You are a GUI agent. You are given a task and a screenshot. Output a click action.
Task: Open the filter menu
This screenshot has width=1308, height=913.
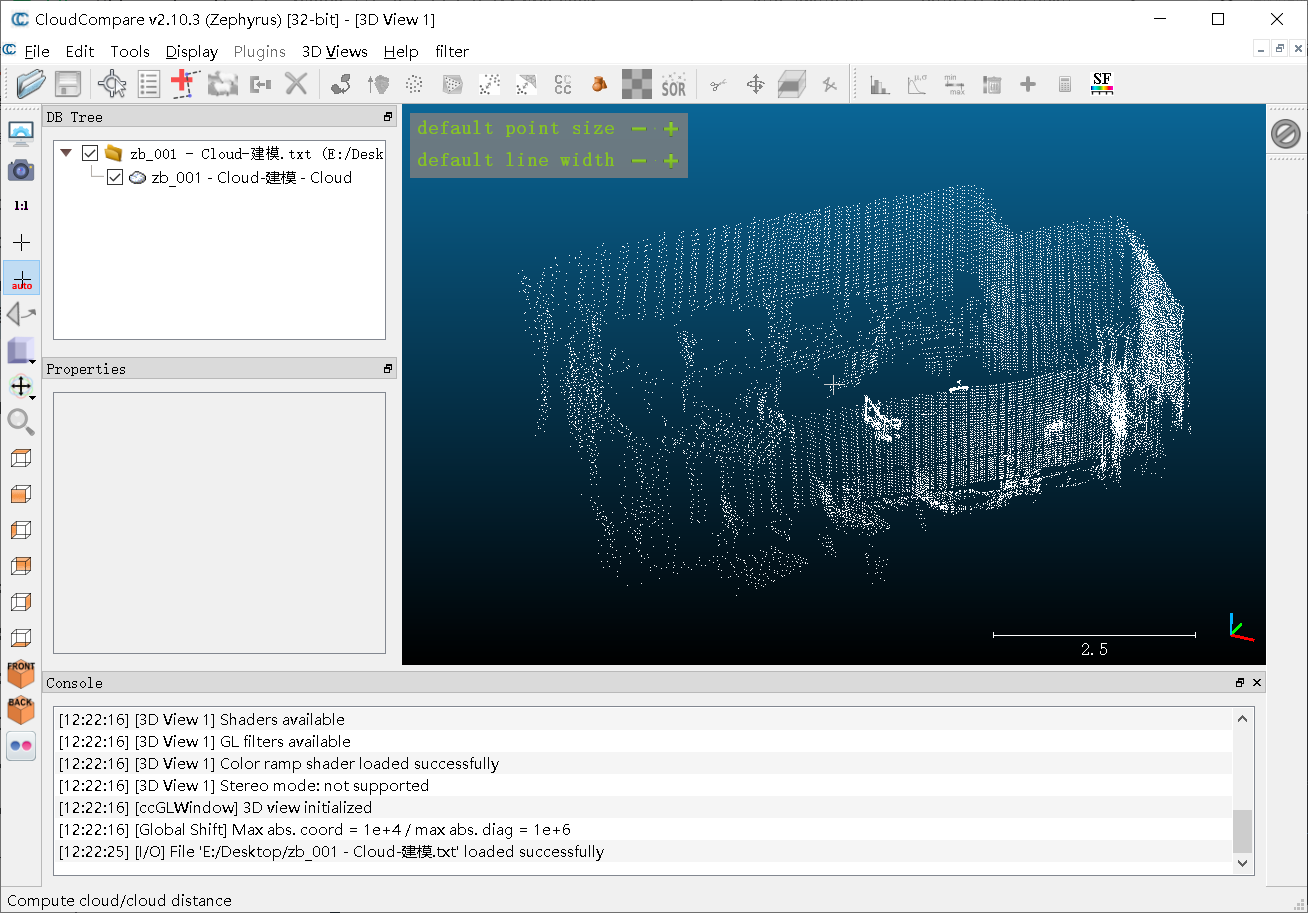452,51
